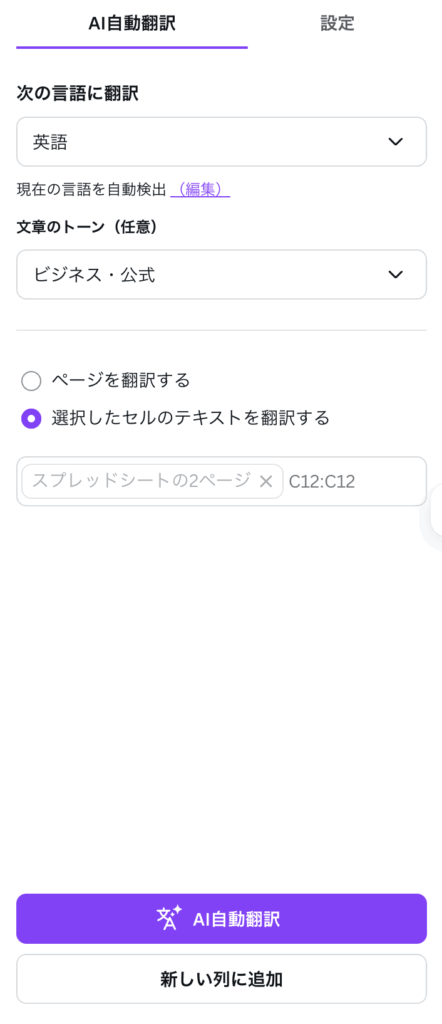This screenshot has height=1024, width=442.
Task: Click the chevron arrow in ビジネス・公式 field
Action: pos(396,274)
